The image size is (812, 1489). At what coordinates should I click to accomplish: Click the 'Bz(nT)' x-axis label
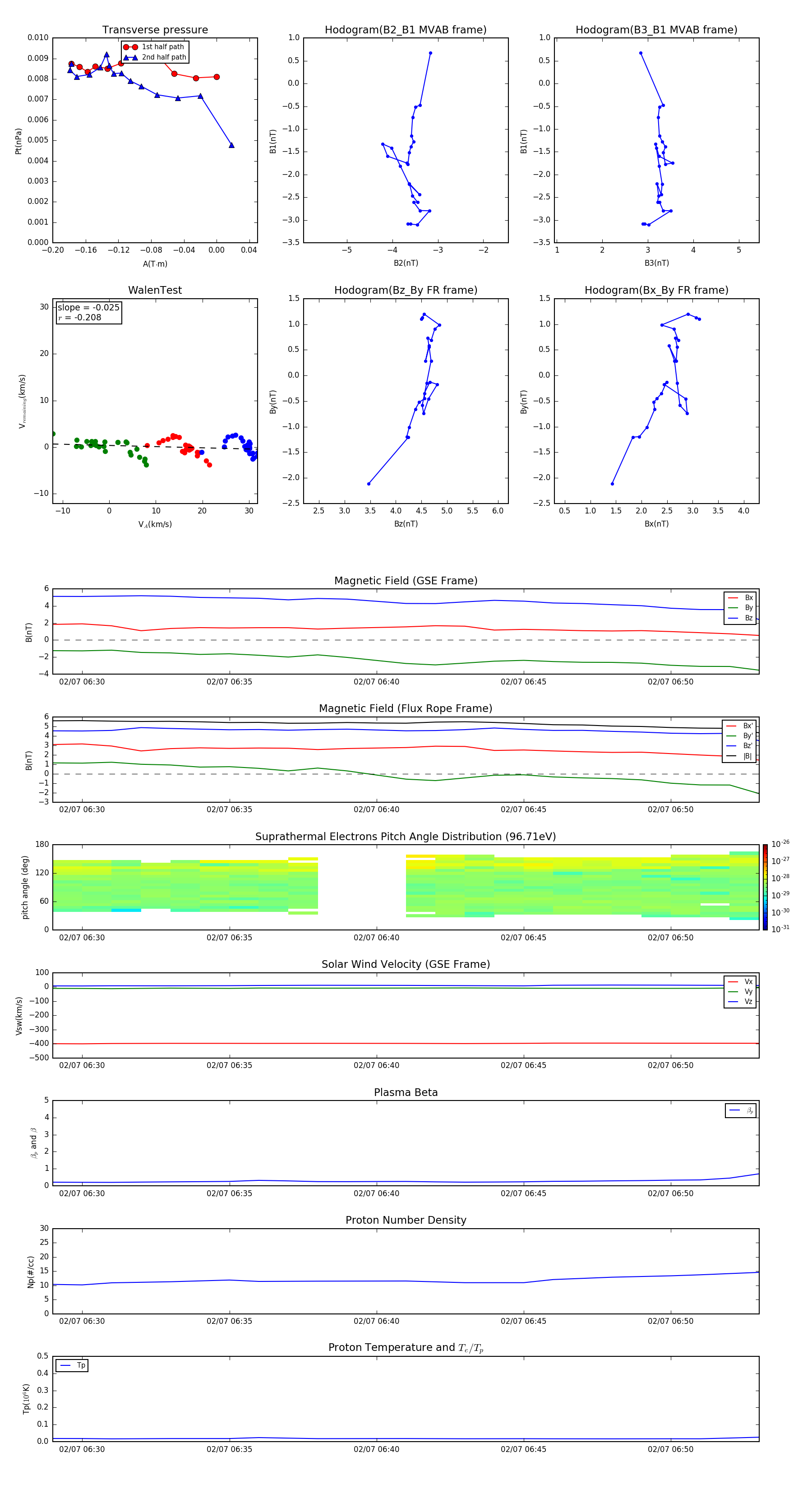406,524
